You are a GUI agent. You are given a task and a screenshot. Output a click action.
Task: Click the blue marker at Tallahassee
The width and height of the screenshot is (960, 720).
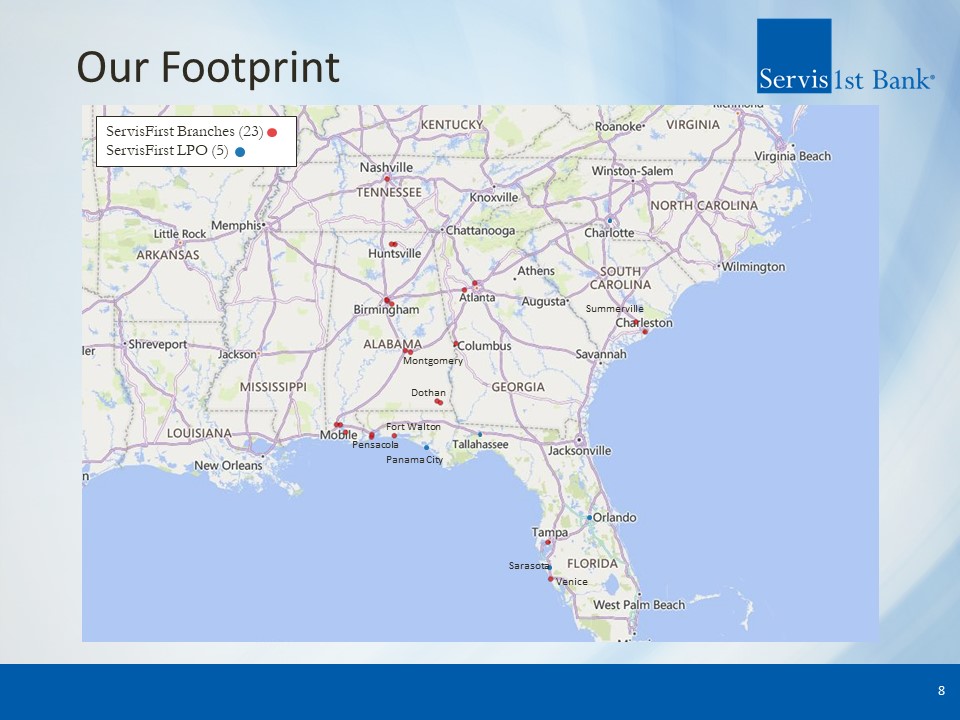480,434
